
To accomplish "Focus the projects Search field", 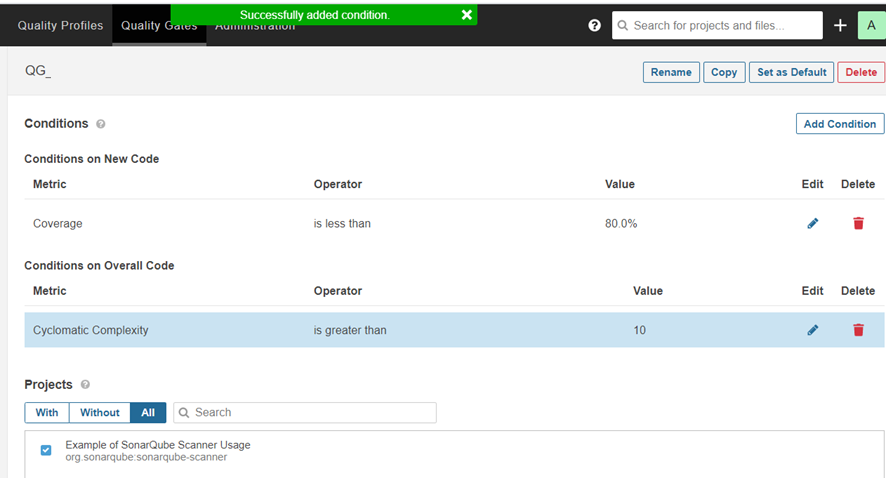I will (305, 412).
